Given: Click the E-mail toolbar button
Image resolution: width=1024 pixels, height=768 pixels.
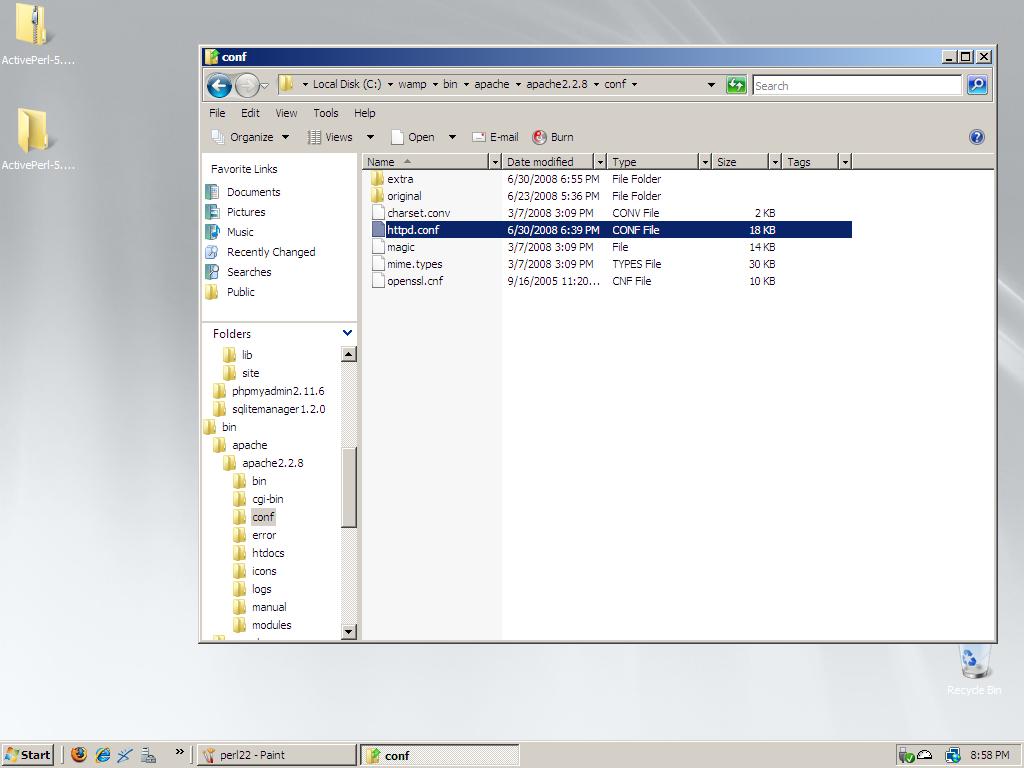Looking at the screenshot, I should tap(495, 137).
